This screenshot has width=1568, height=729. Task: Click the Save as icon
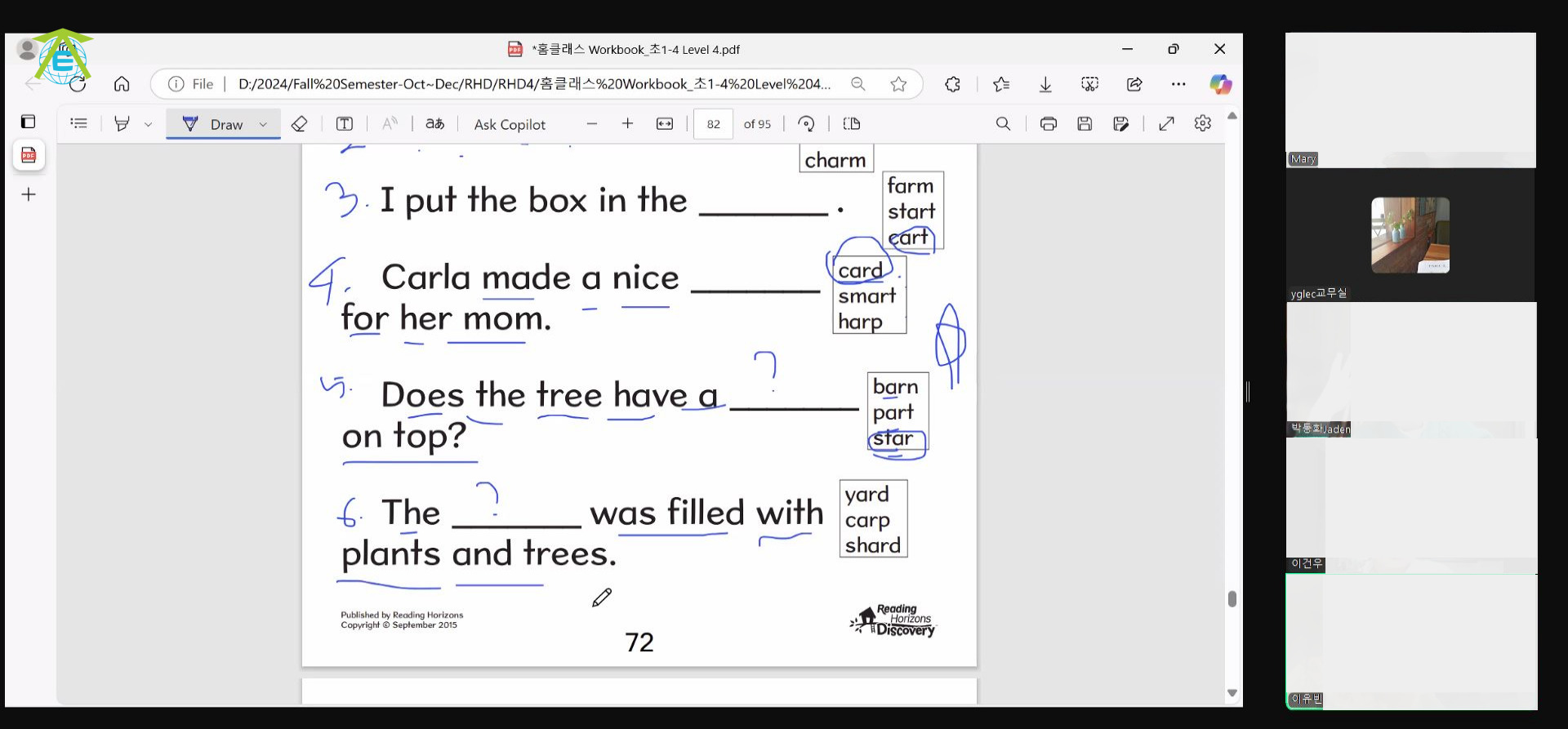pyautogui.click(x=1121, y=123)
